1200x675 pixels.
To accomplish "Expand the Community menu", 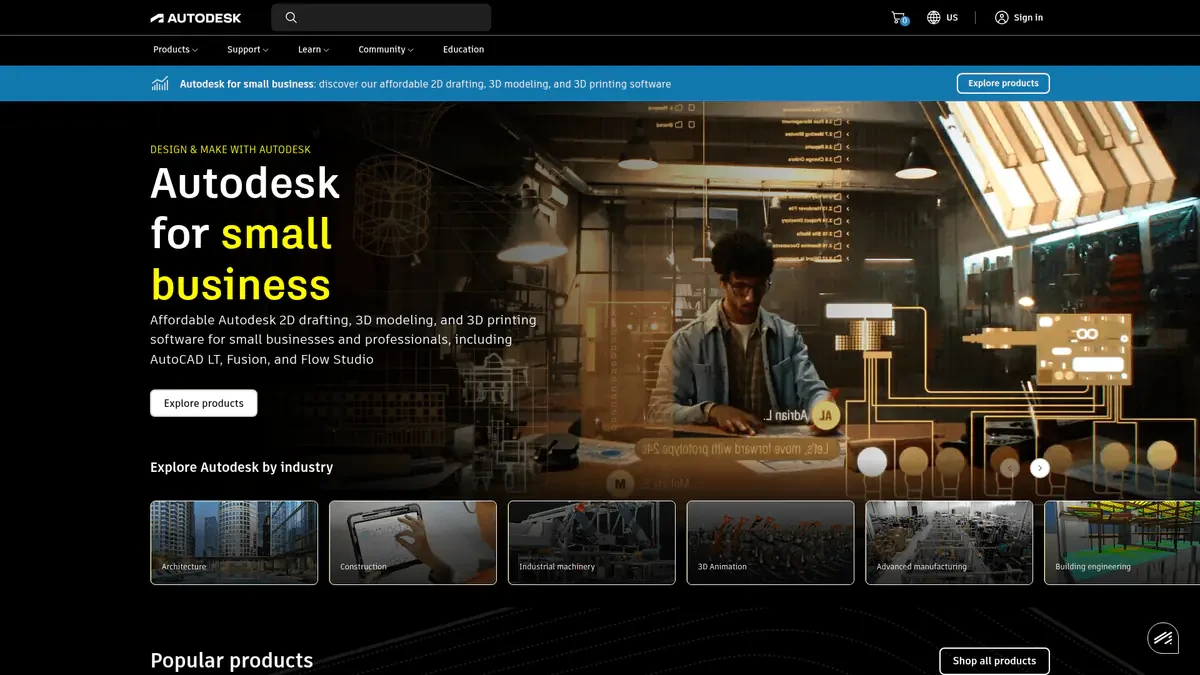I will (x=386, y=49).
